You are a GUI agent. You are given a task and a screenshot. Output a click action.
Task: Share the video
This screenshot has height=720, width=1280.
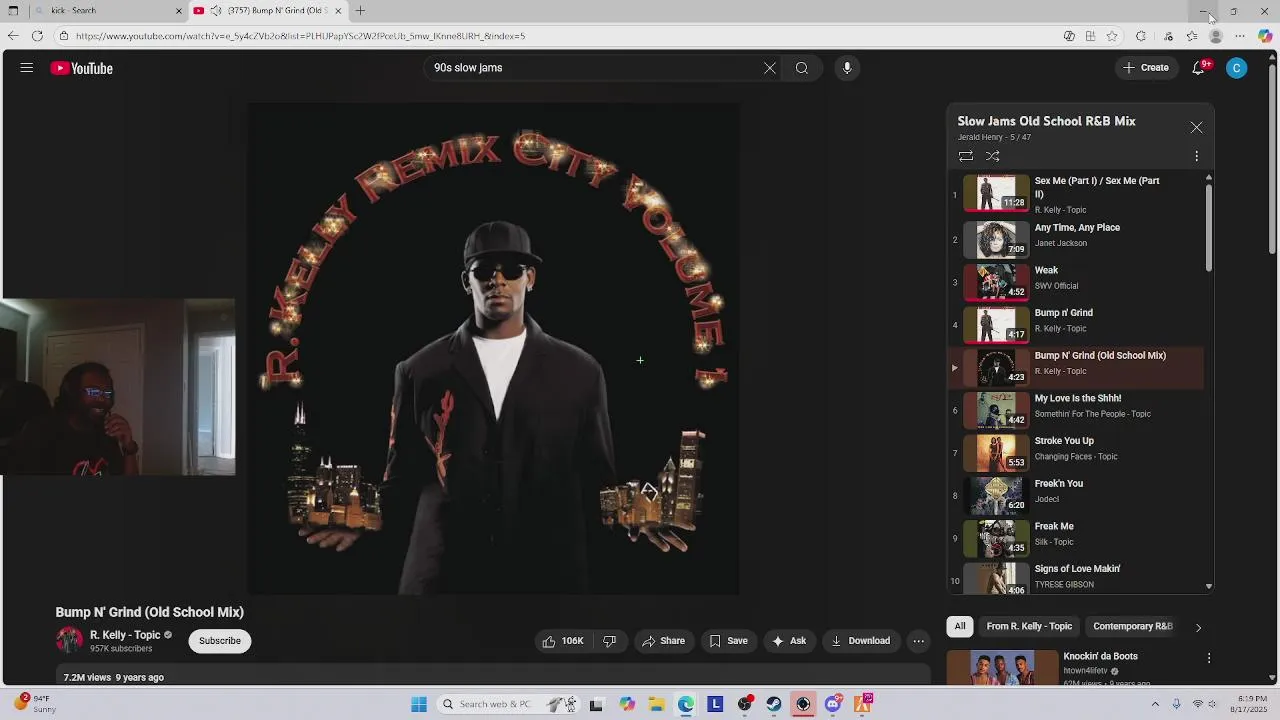point(664,641)
